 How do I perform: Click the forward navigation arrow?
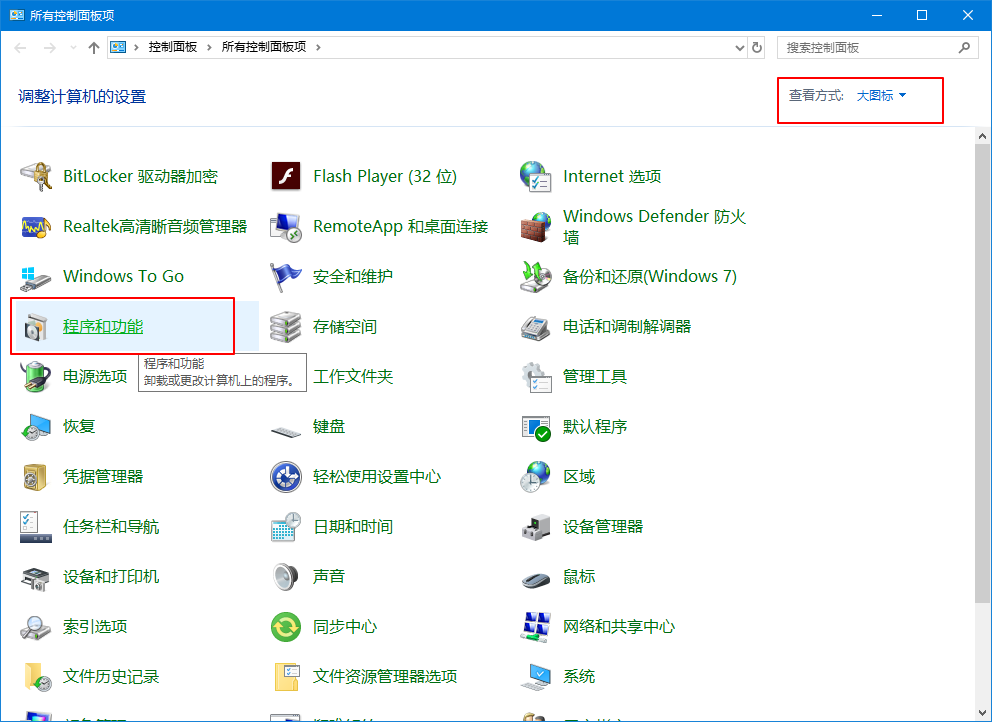[50, 47]
